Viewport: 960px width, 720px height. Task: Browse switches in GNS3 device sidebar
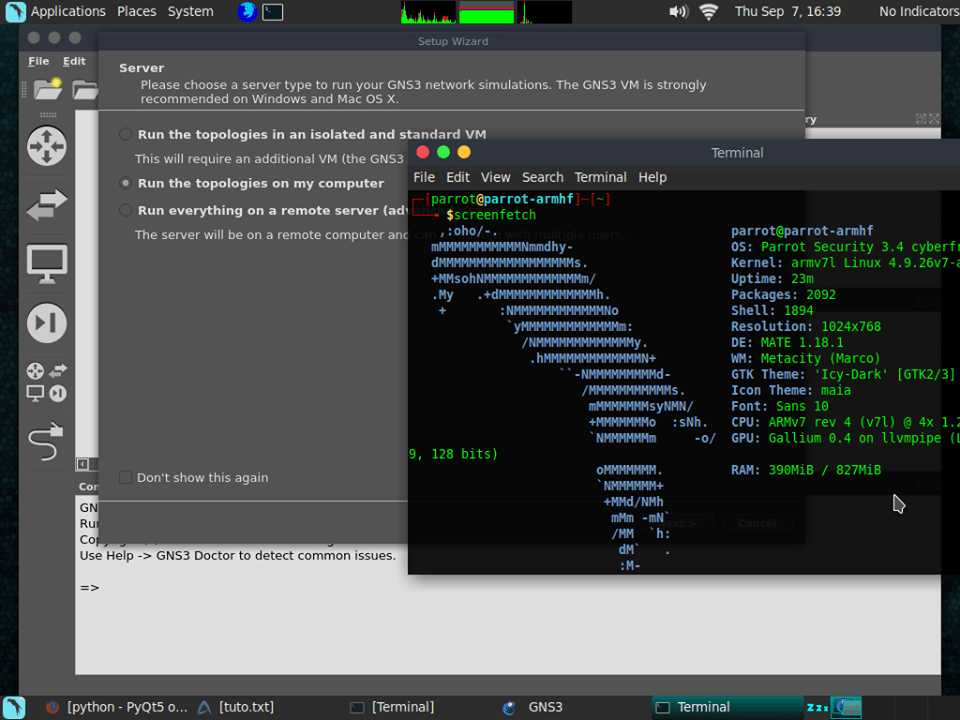coord(47,204)
